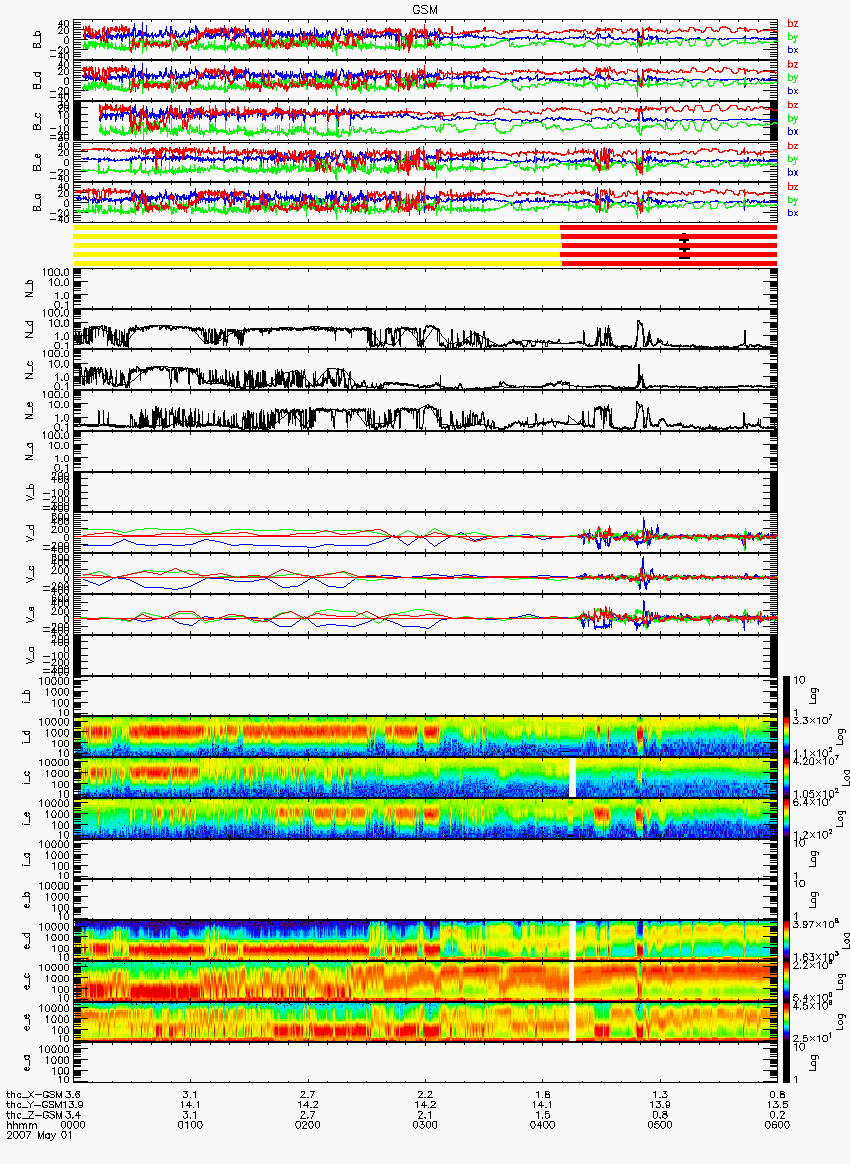Click the B_b axis label
850x1164 pixels.
[38, 40]
